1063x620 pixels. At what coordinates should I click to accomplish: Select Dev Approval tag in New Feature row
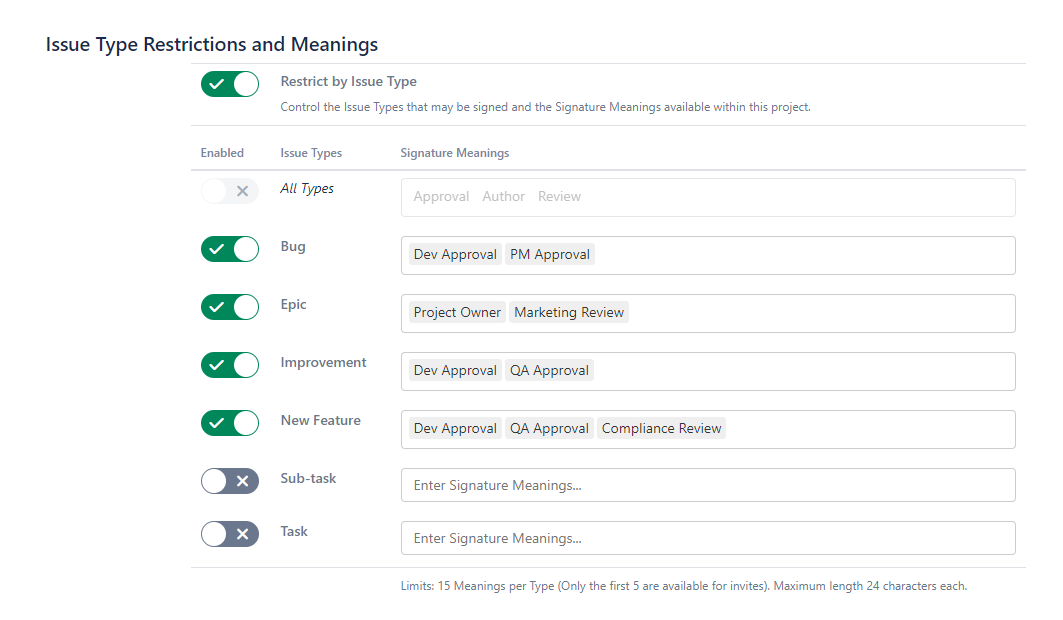click(x=455, y=429)
